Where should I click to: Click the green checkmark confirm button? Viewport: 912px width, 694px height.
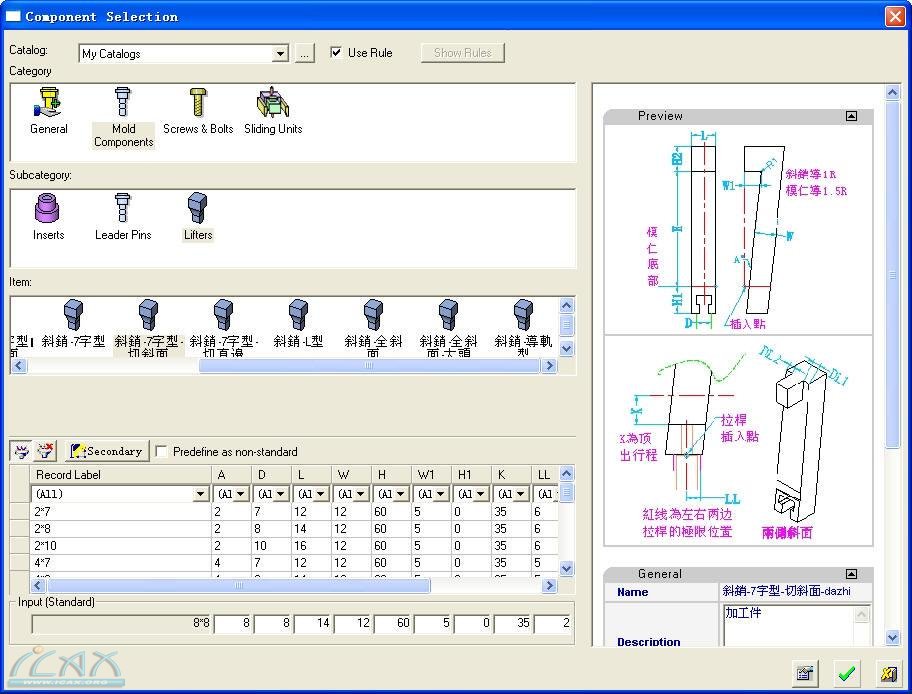click(847, 673)
